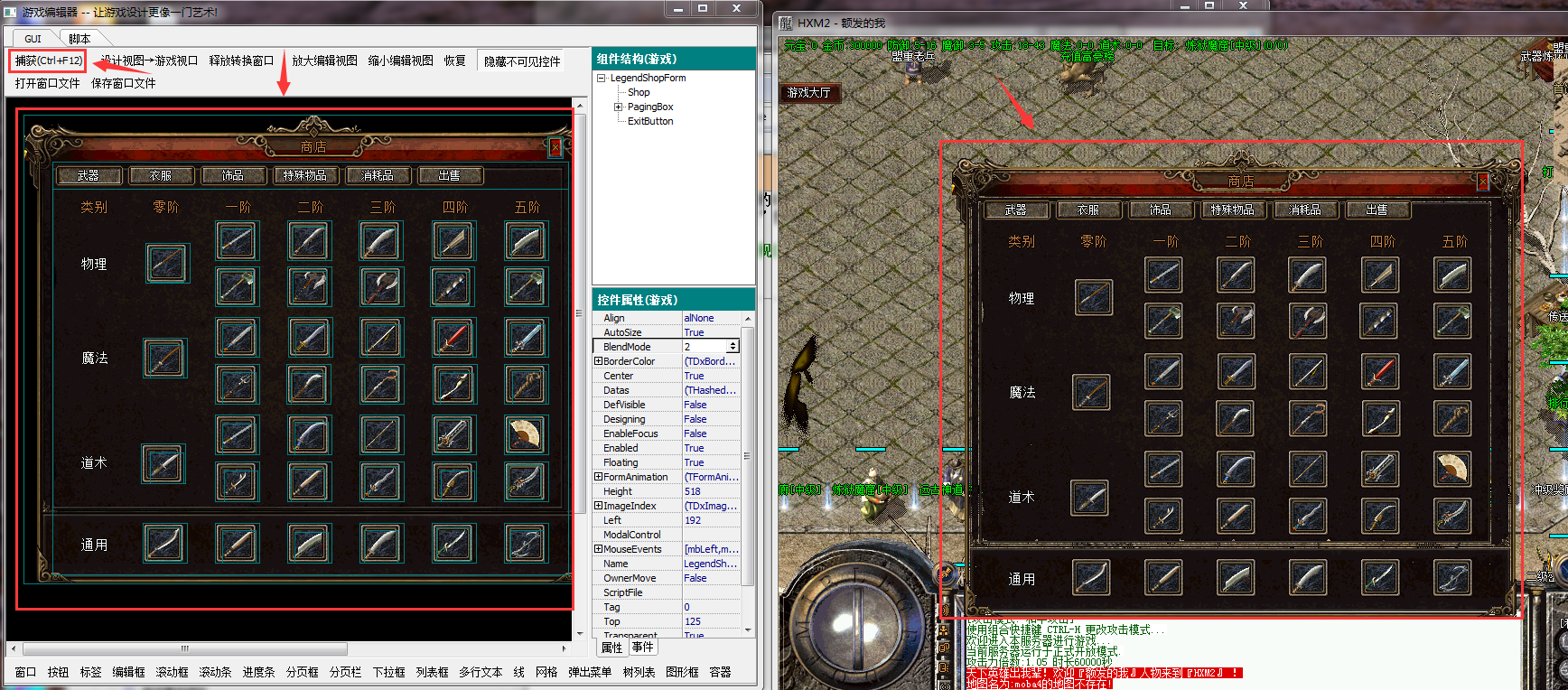Select the Shop tree item
1568x690 pixels.
pyautogui.click(x=639, y=92)
